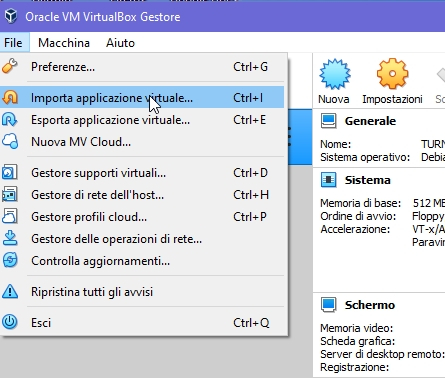Click the Ctrl+D shortcut text

point(250,173)
